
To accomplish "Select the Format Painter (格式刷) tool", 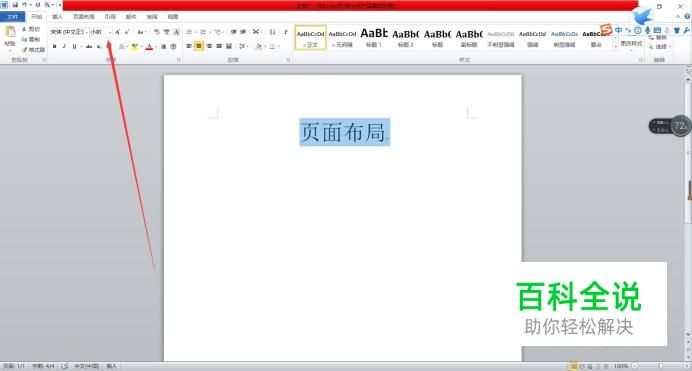I will (33, 49).
